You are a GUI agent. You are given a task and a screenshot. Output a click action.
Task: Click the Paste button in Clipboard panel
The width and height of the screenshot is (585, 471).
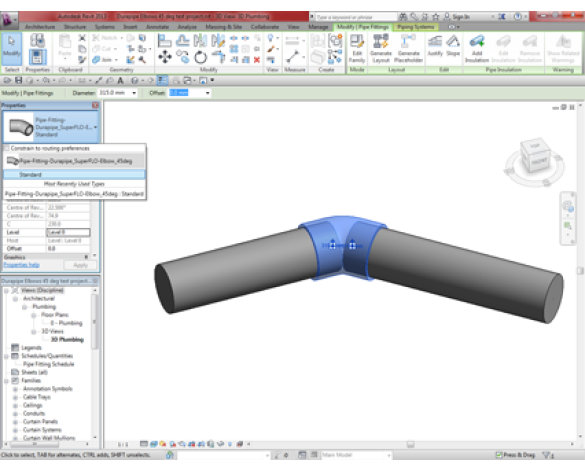coord(65,47)
